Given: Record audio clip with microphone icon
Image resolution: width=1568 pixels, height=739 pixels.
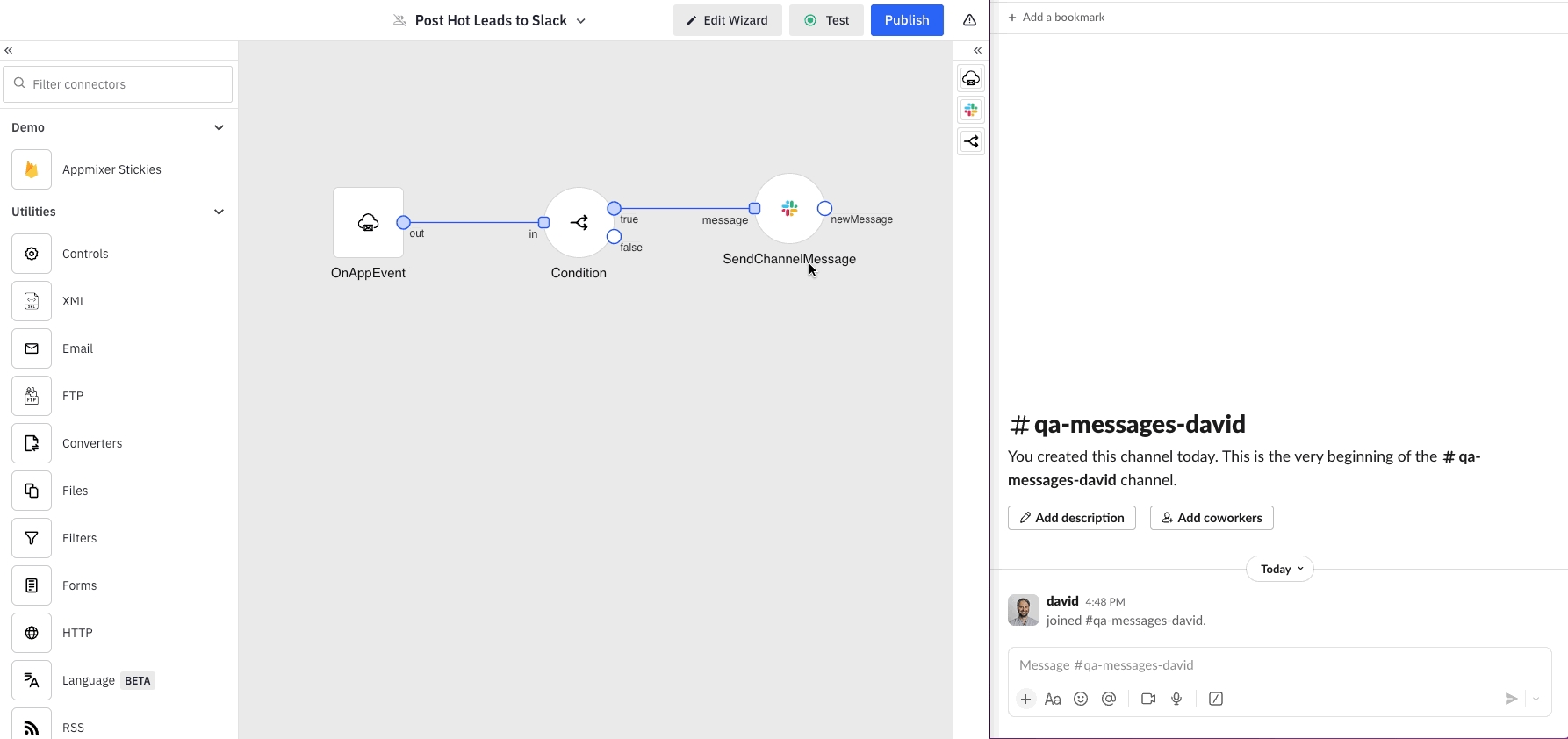Looking at the screenshot, I should point(1176,699).
